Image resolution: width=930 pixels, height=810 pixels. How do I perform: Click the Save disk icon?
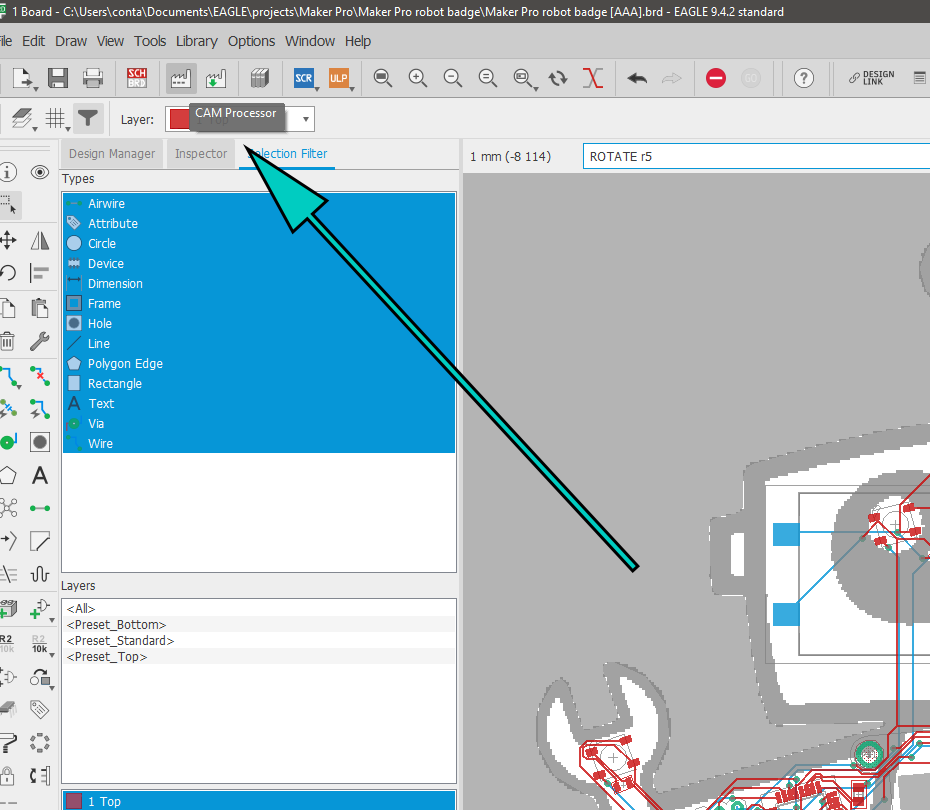pyautogui.click(x=58, y=78)
